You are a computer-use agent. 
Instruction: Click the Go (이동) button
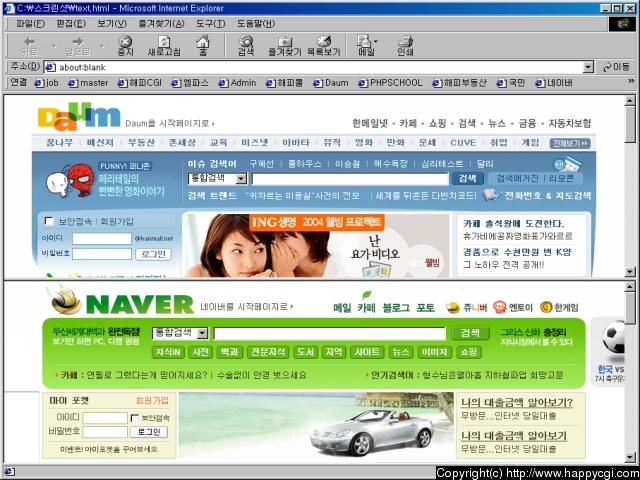point(617,67)
